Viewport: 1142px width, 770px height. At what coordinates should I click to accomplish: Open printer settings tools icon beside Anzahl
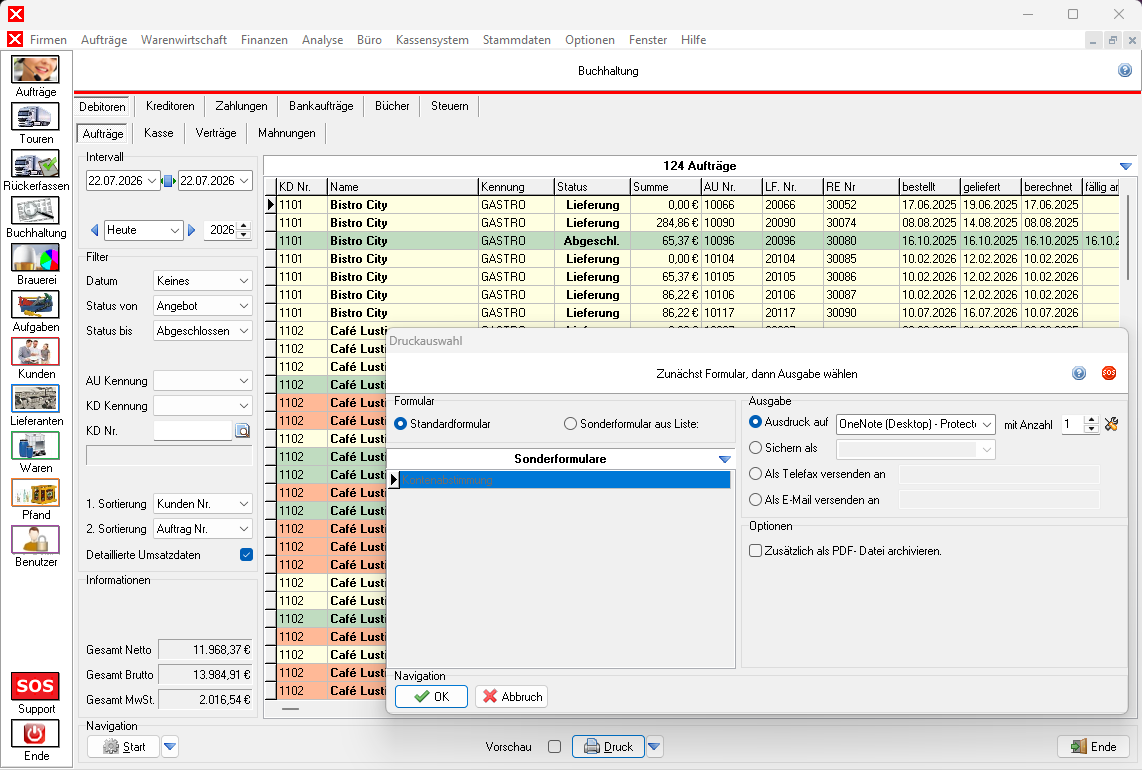(x=1111, y=424)
